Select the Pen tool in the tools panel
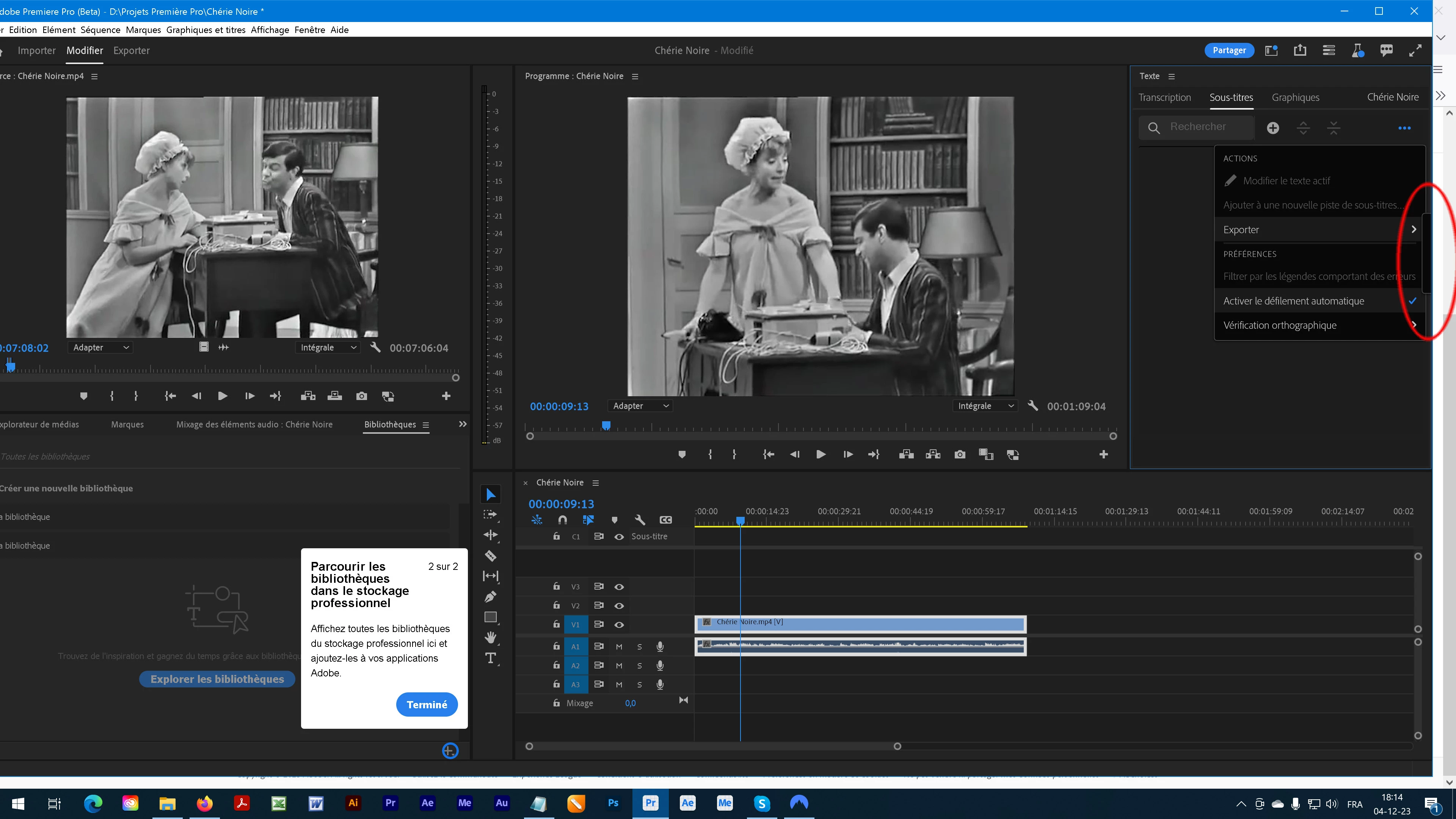Screen dimensions: 1456x819 [490, 596]
